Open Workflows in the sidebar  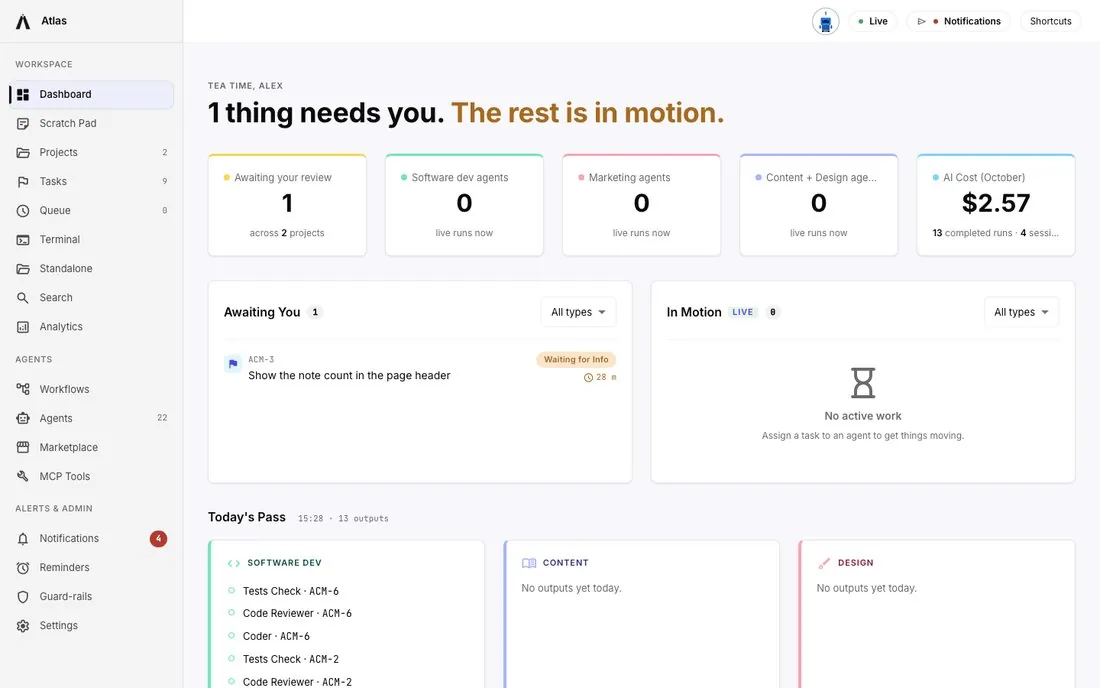92,389
